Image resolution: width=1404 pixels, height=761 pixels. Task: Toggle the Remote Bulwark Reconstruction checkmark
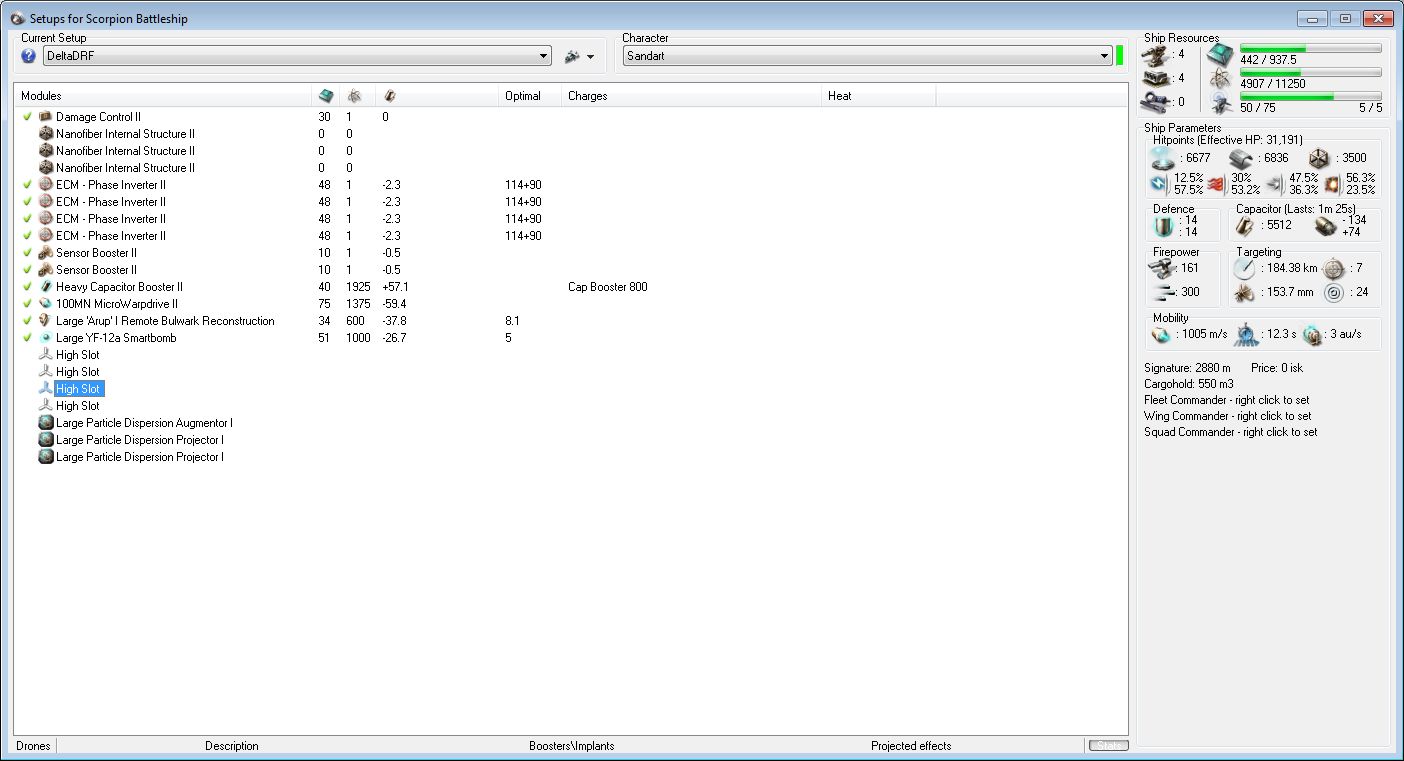[x=28, y=321]
